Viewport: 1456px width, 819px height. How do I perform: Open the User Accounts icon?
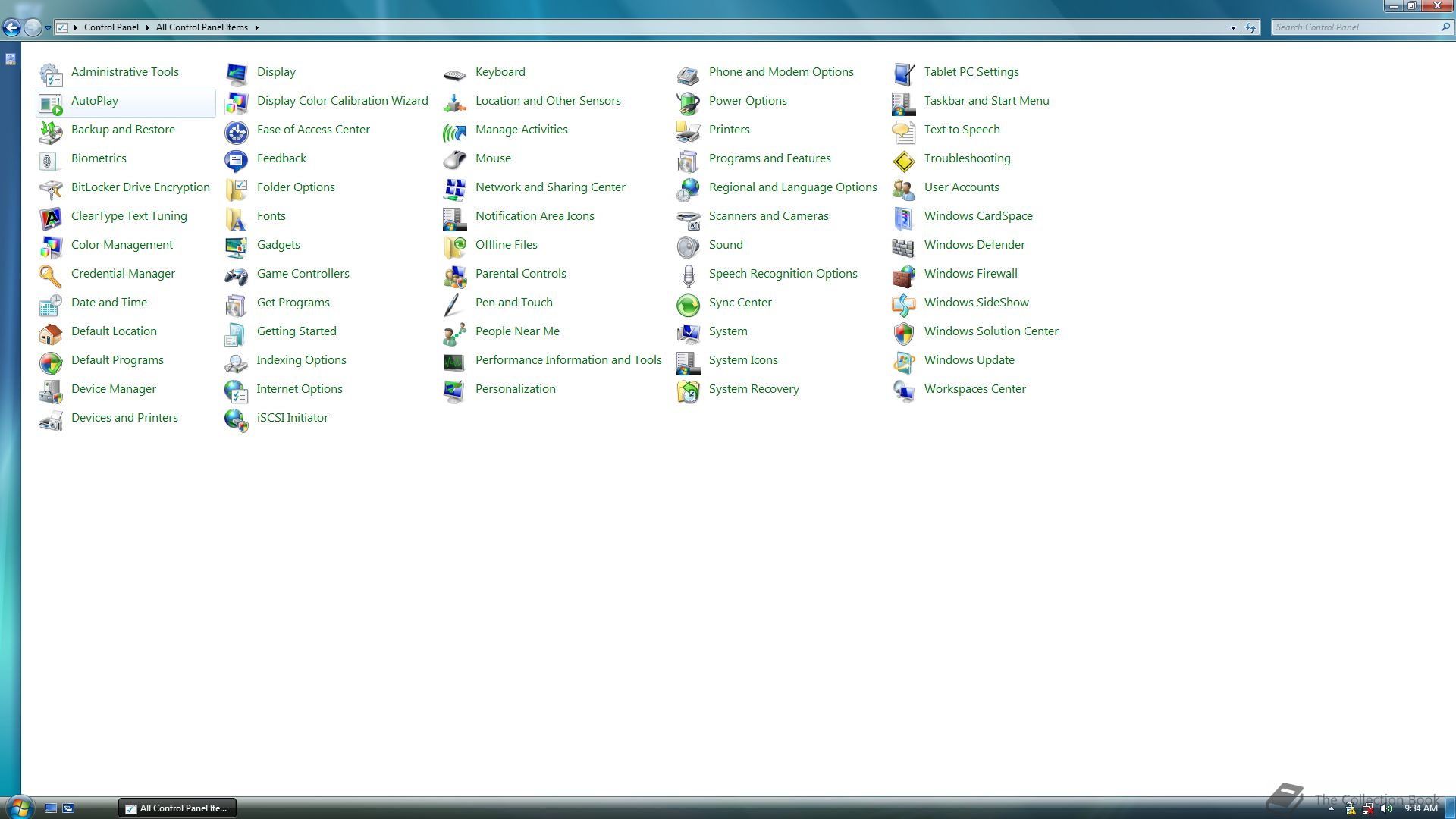tap(904, 190)
